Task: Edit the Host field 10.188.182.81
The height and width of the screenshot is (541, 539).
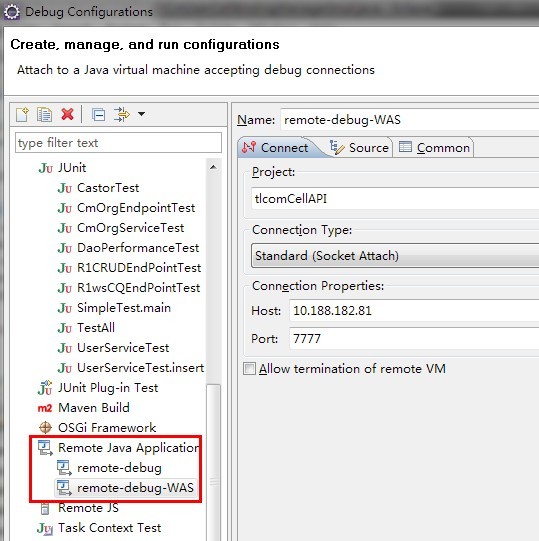Action: pyautogui.click(x=414, y=311)
